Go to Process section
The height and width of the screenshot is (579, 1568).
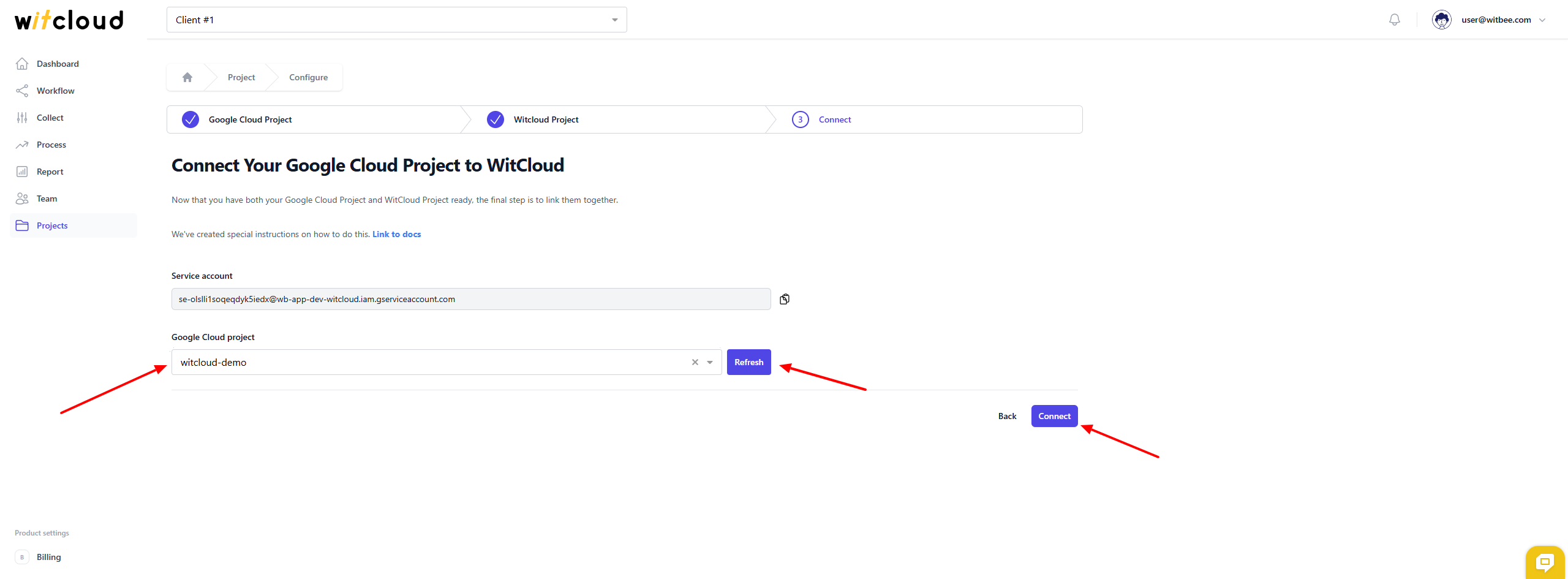(x=51, y=145)
